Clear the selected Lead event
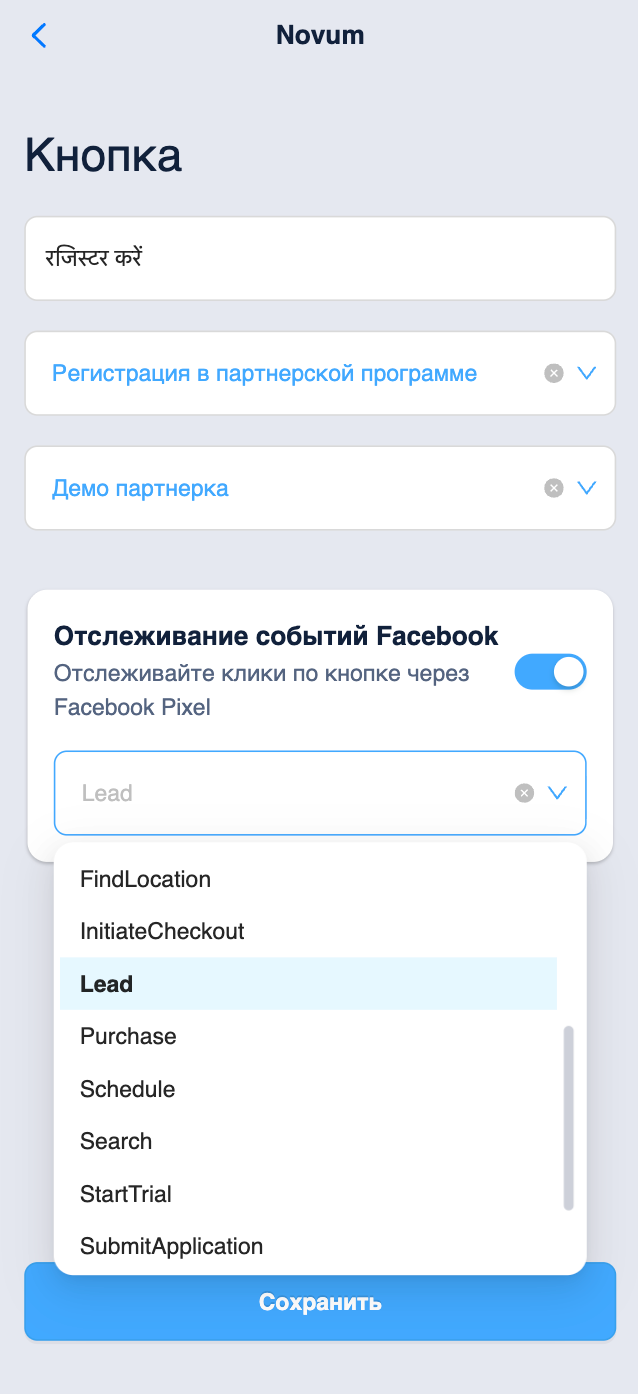 coord(524,793)
